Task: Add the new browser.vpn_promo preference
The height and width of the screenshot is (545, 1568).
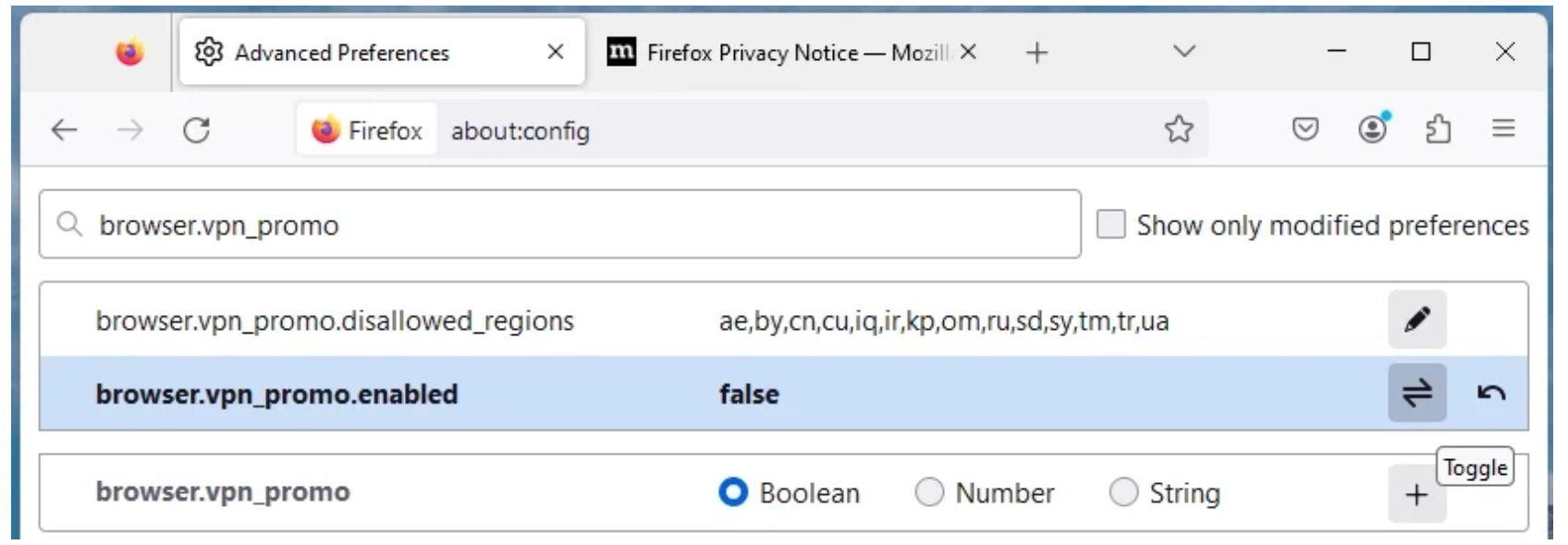Action: coord(1415,495)
